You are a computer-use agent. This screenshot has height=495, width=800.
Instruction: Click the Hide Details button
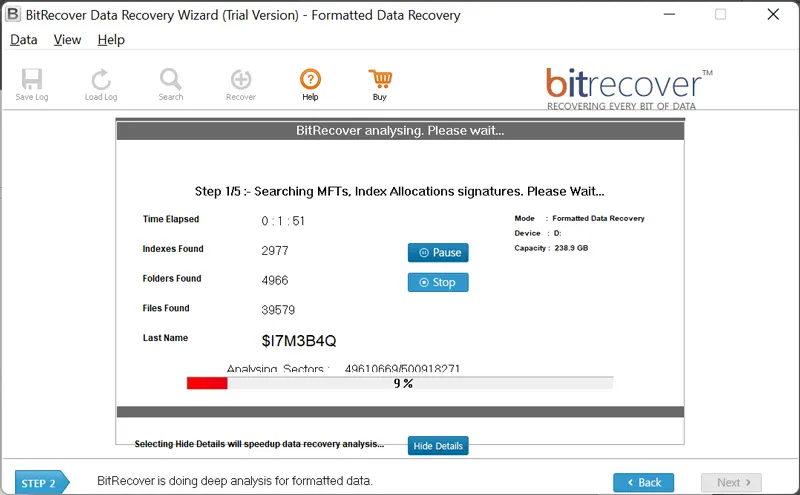pyautogui.click(x=438, y=446)
